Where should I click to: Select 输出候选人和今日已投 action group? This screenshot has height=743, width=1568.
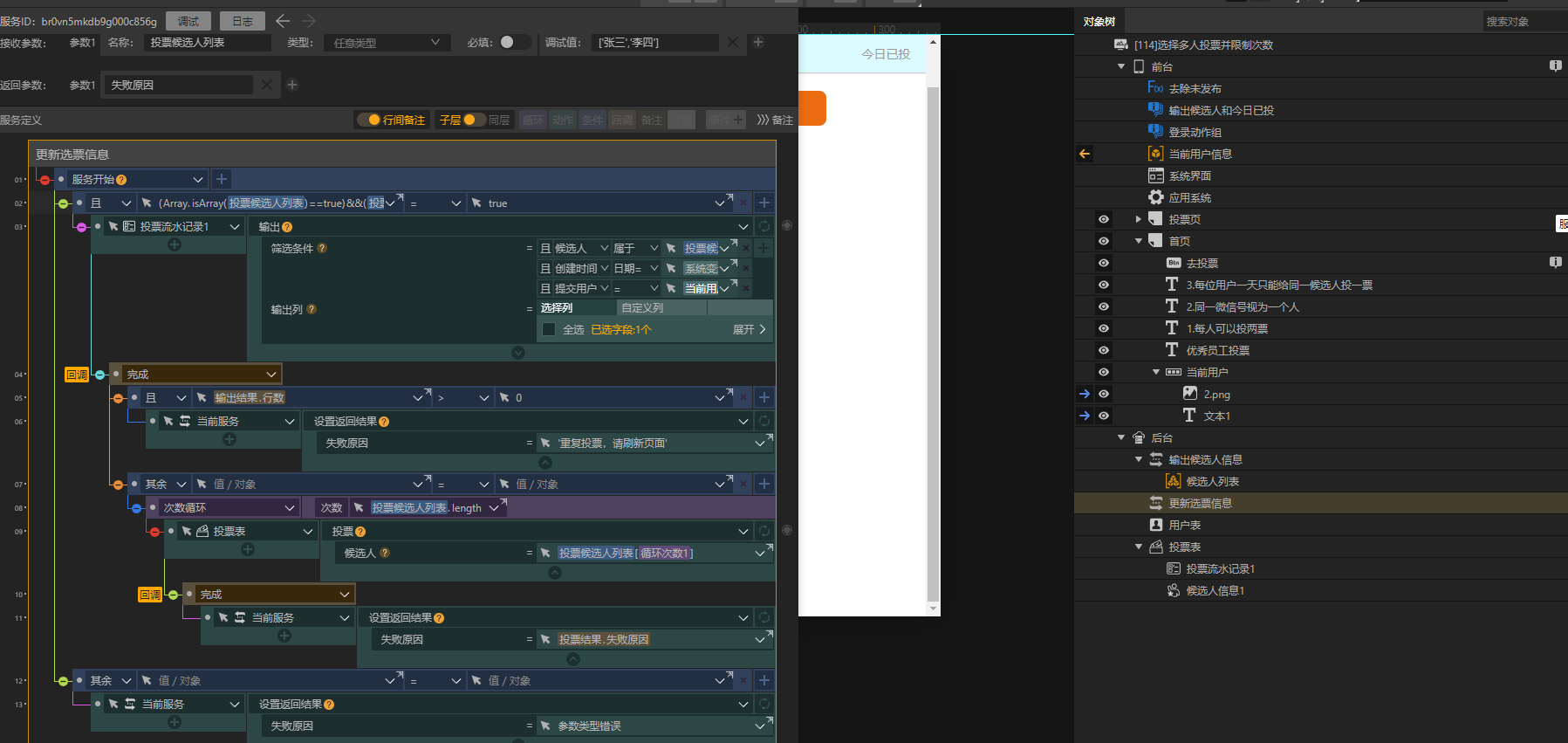(x=1221, y=110)
